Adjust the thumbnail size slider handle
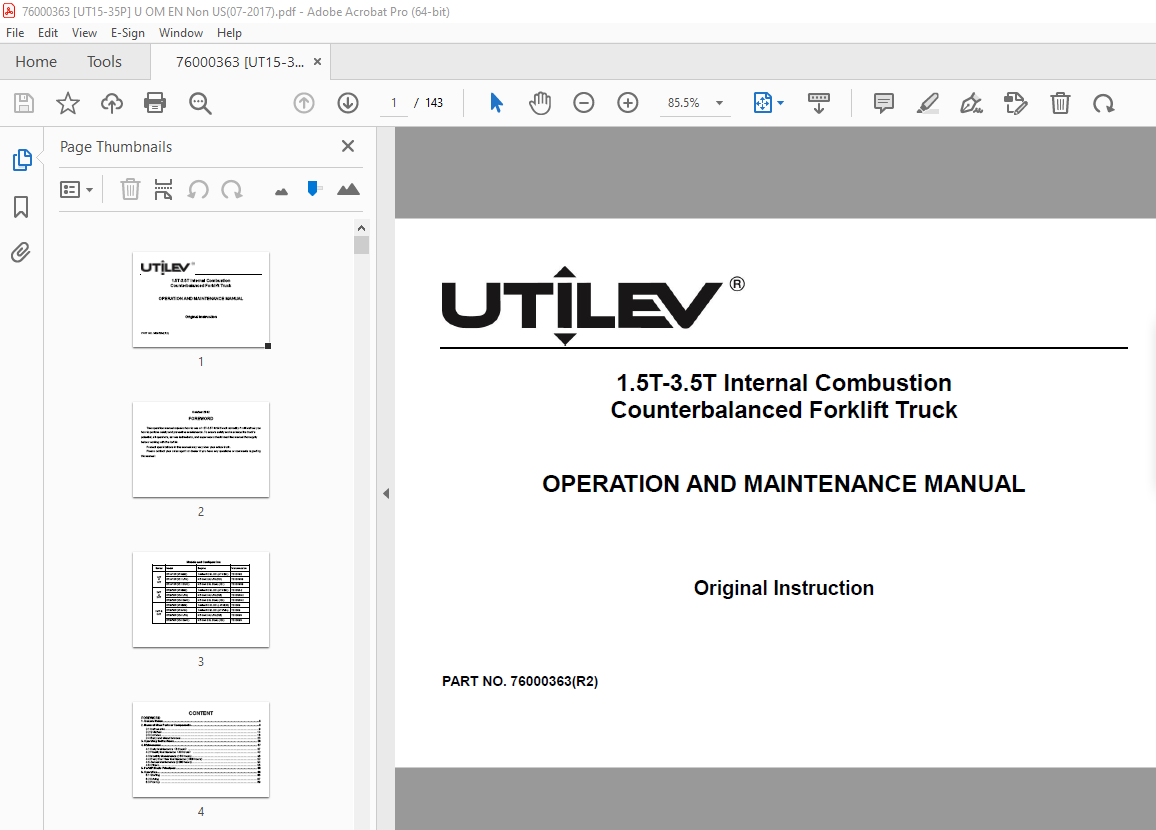The width and height of the screenshot is (1156, 830). tap(313, 189)
